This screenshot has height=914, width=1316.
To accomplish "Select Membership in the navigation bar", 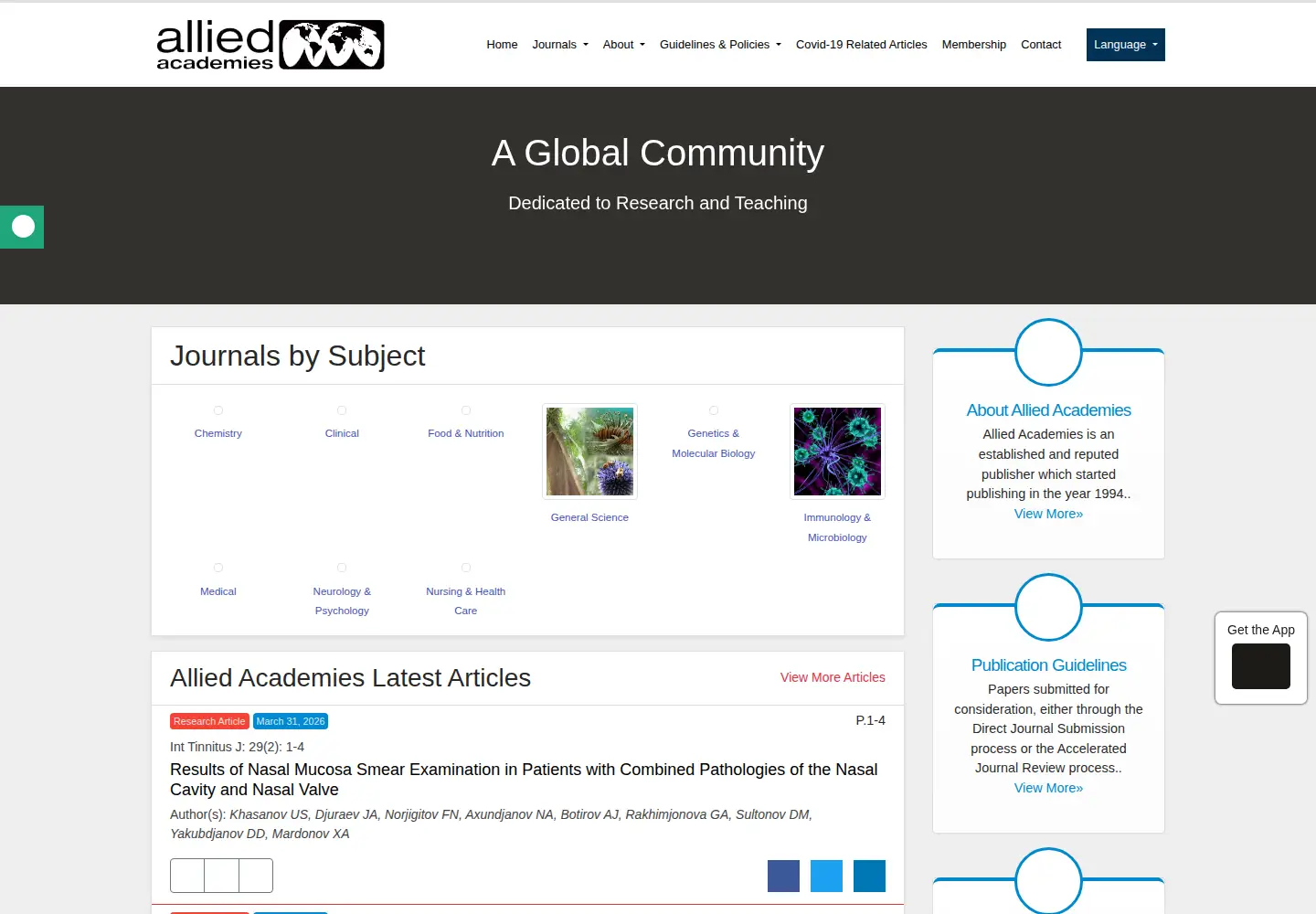I will [x=974, y=45].
